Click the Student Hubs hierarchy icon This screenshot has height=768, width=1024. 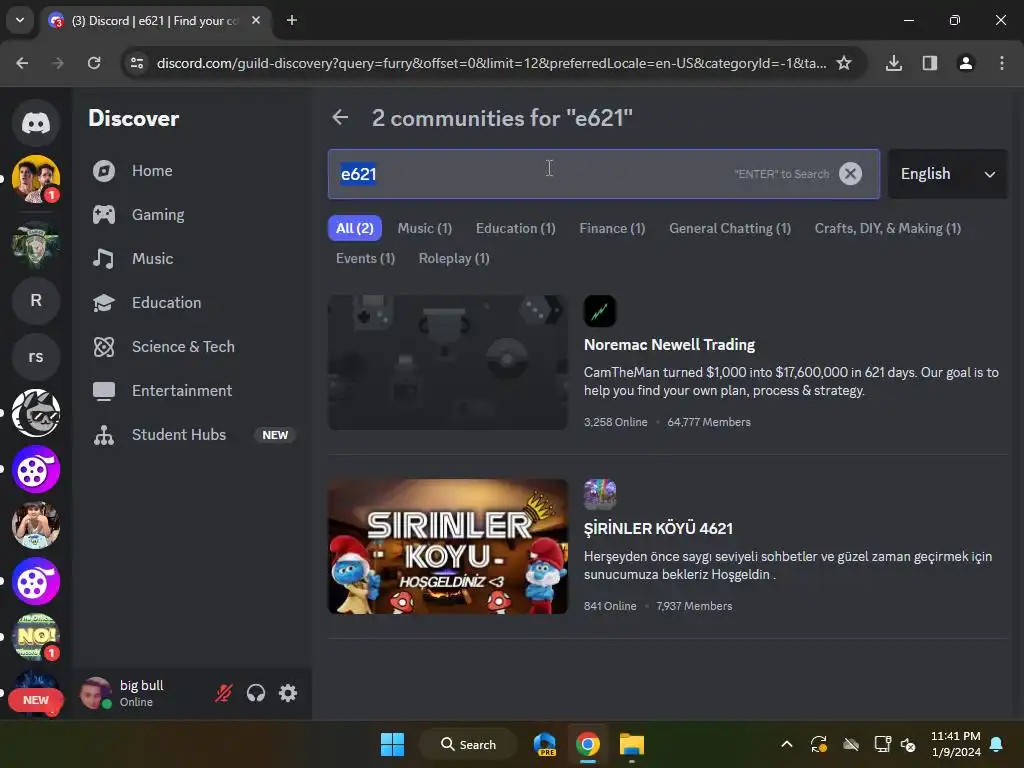pos(104,435)
